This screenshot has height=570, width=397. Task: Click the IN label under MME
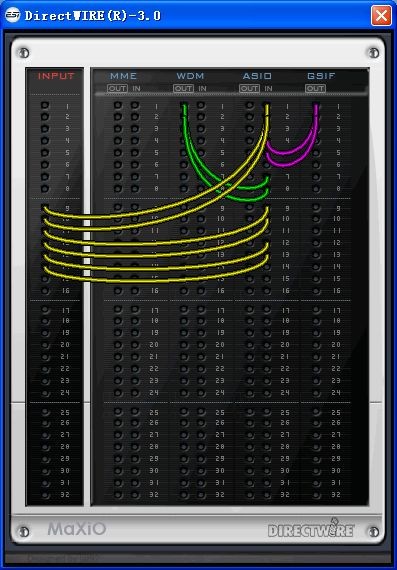136,88
